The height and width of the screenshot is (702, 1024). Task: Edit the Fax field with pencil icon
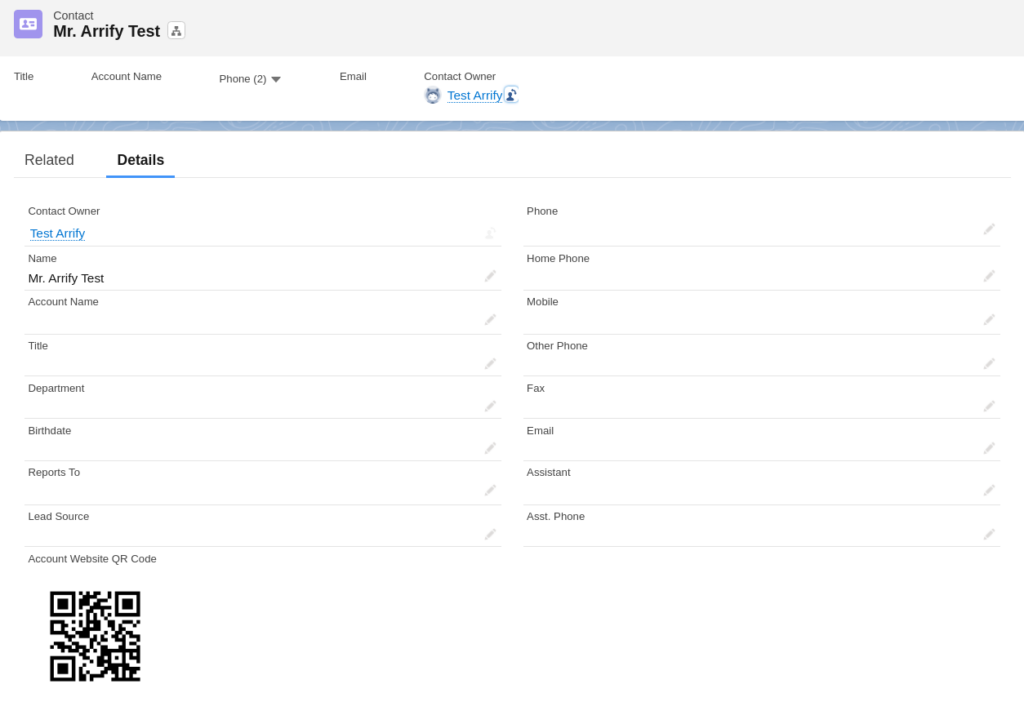click(989, 406)
